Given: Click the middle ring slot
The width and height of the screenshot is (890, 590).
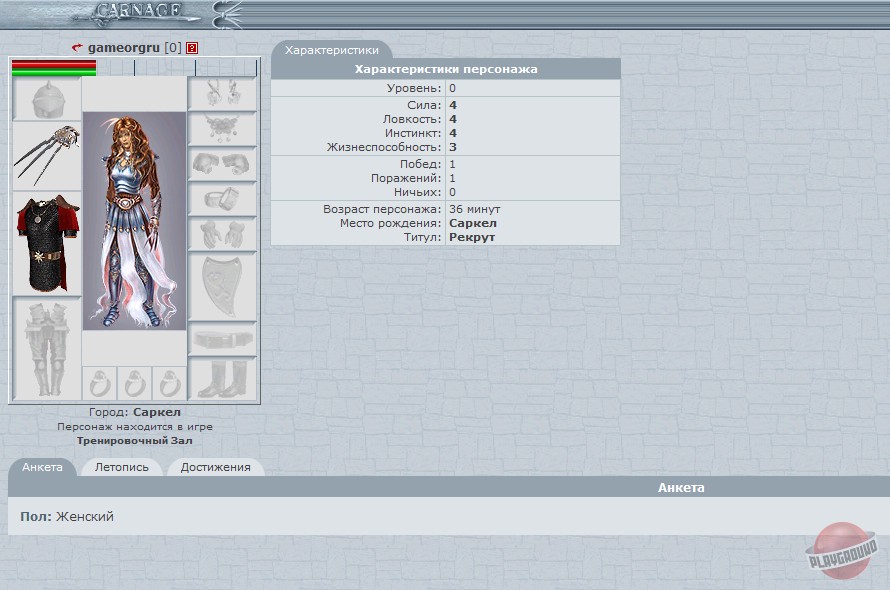Looking at the screenshot, I should point(134,383).
